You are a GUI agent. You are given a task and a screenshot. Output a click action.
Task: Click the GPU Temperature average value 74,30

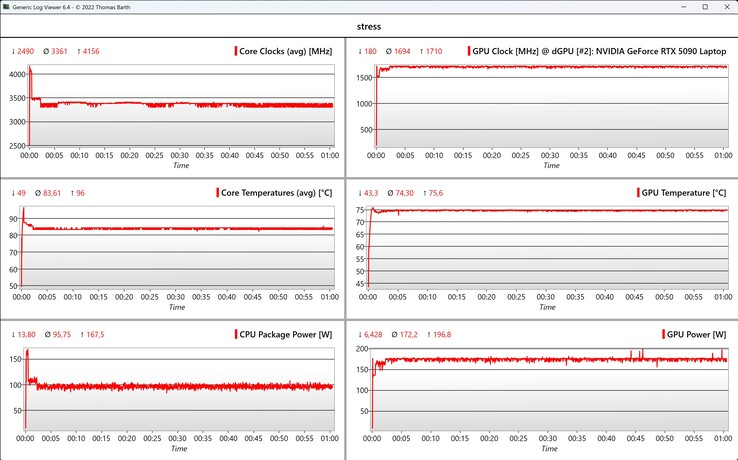(404, 193)
